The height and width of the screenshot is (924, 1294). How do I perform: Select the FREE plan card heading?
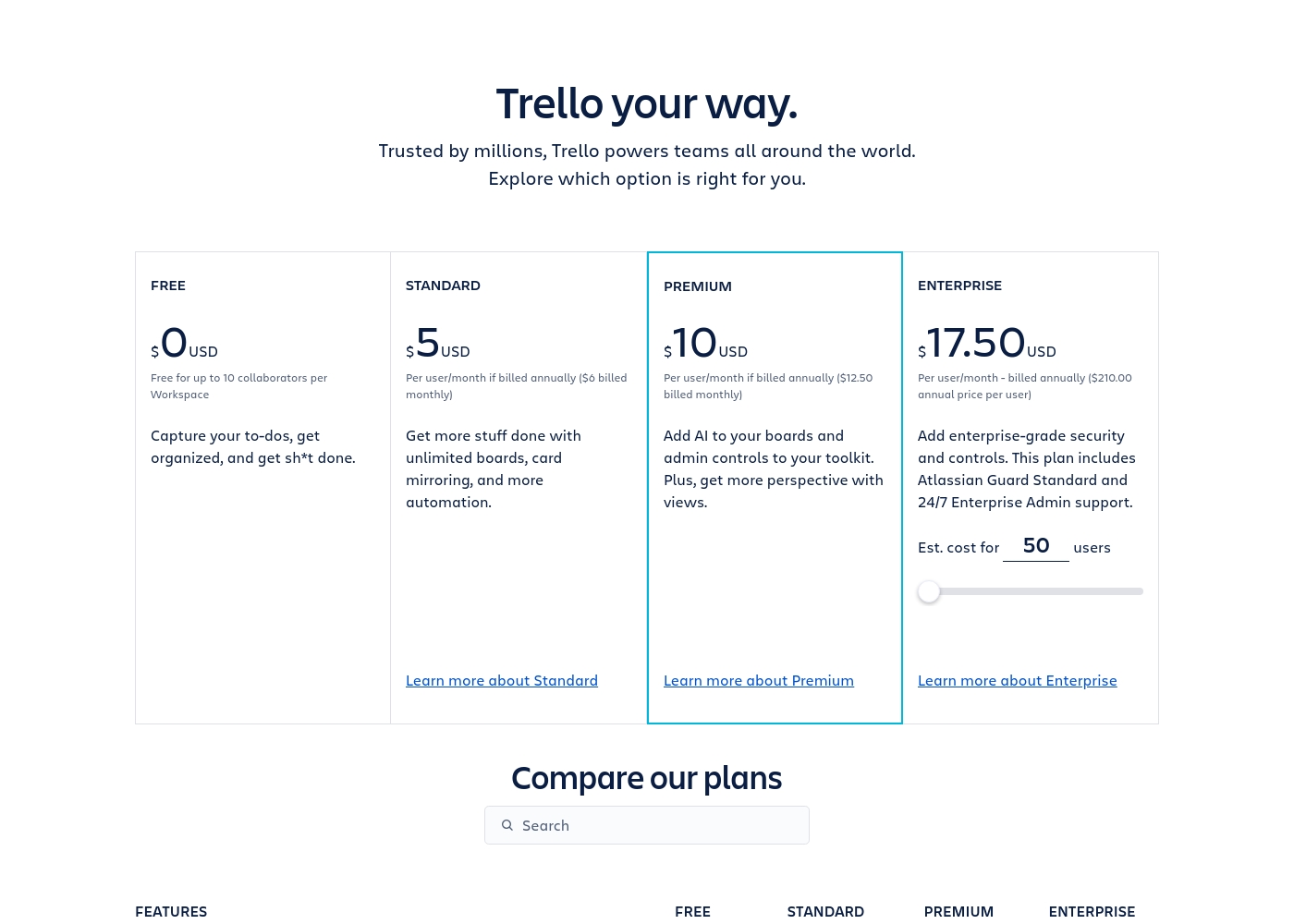168,286
